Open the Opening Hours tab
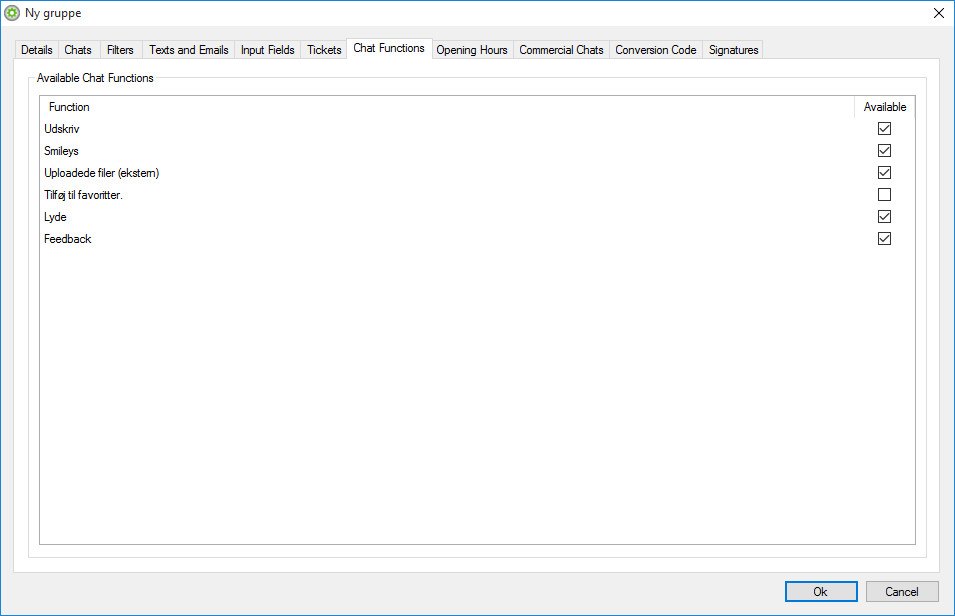This screenshot has width=955, height=616. tap(472, 50)
